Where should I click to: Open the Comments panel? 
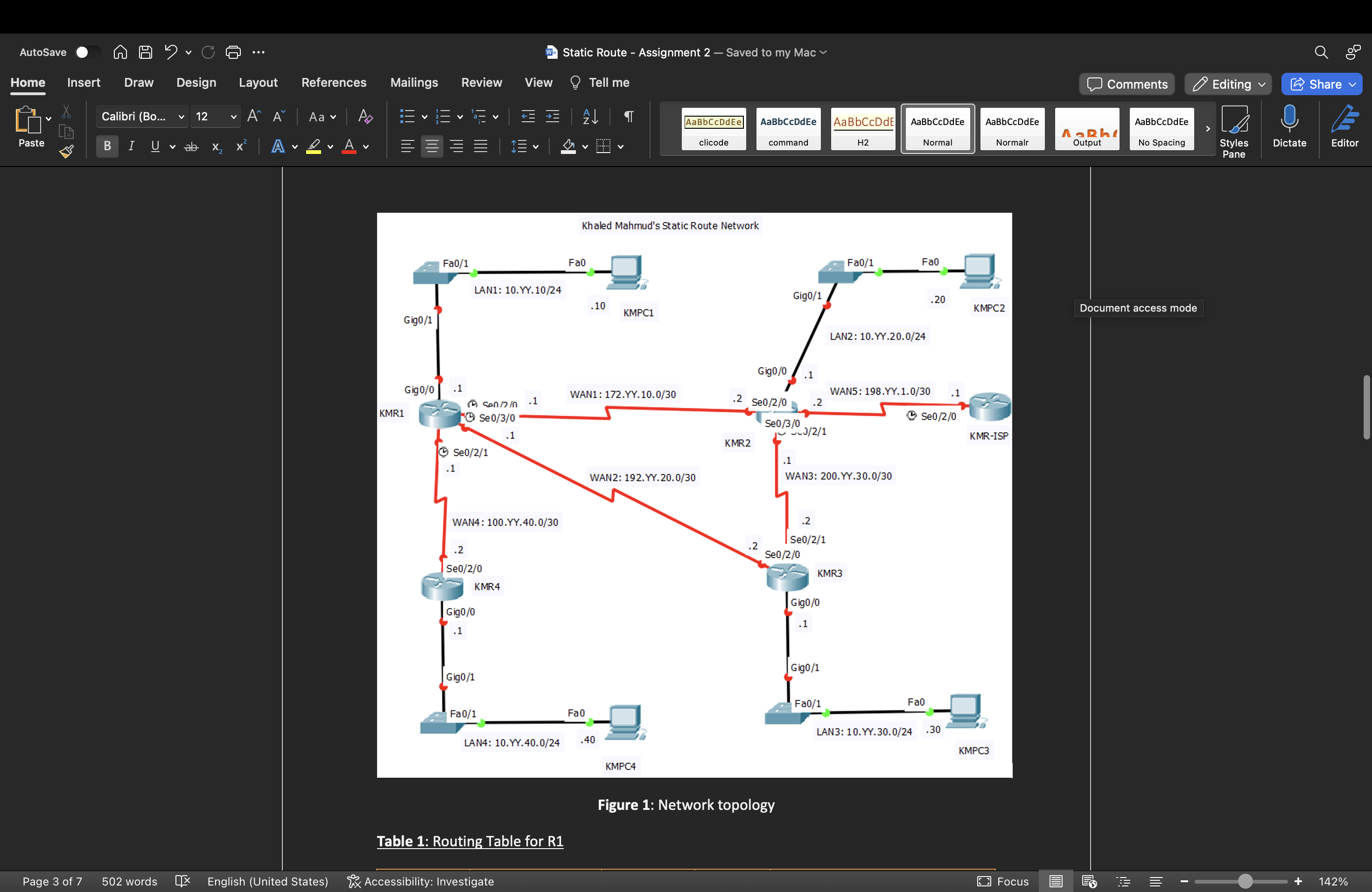tap(1127, 84)
